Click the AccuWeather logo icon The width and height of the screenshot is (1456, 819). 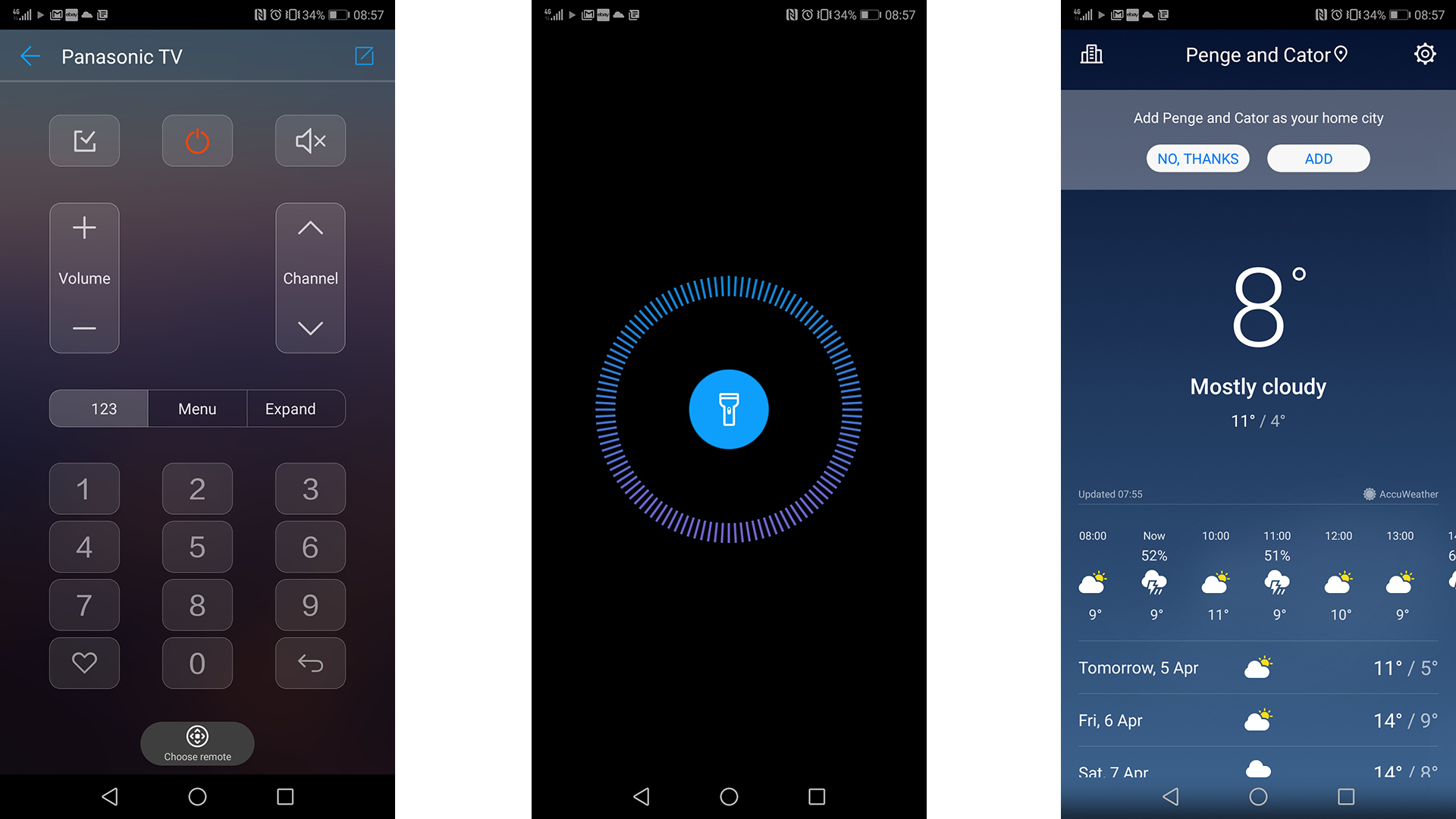[x=1366, y=493]
